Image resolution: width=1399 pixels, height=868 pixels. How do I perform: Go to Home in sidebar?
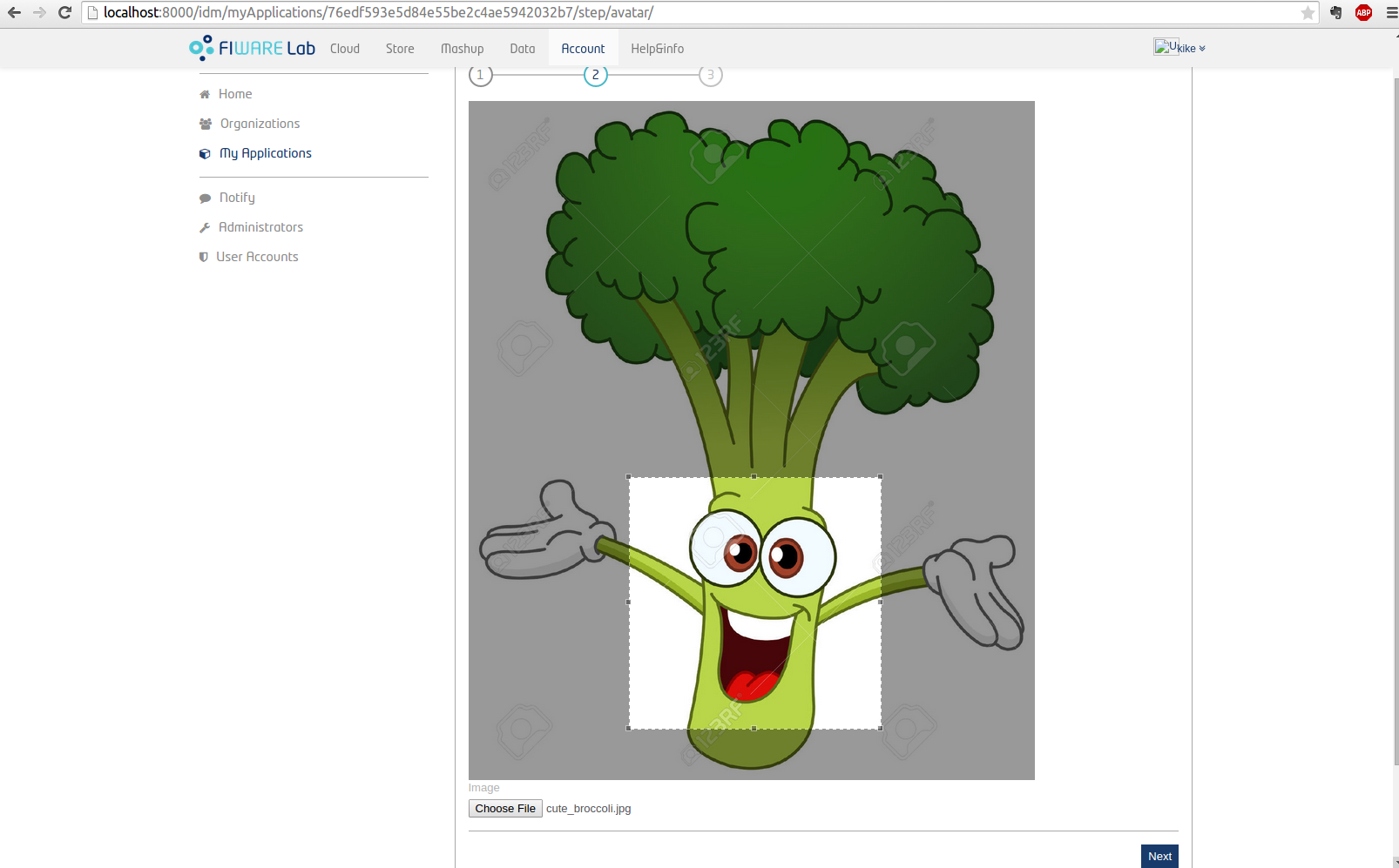click(x=235, y=94)
